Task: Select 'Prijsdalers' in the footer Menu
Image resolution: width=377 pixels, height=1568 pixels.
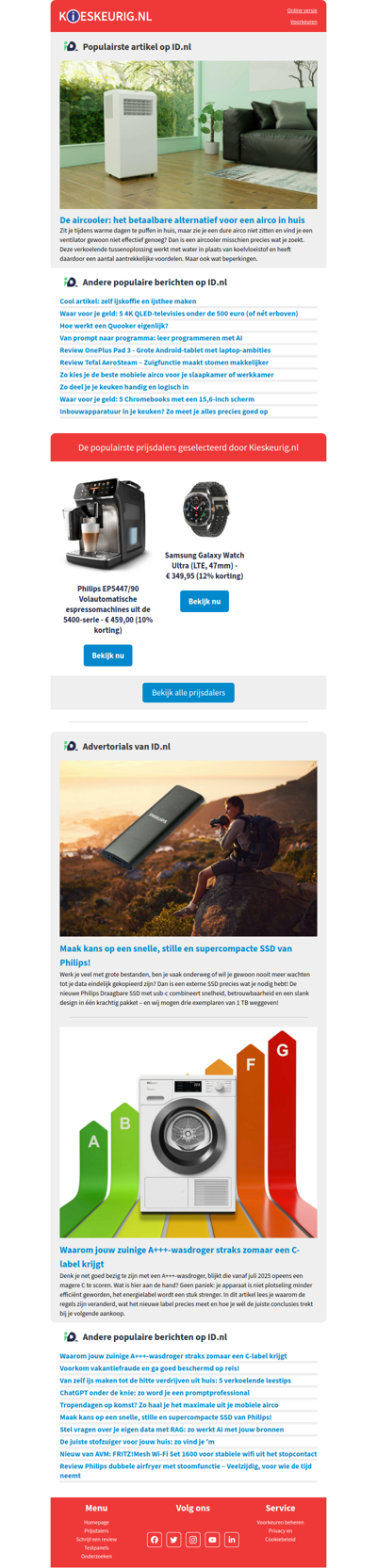Action: pyautogui.click(x=96, y=1530)
